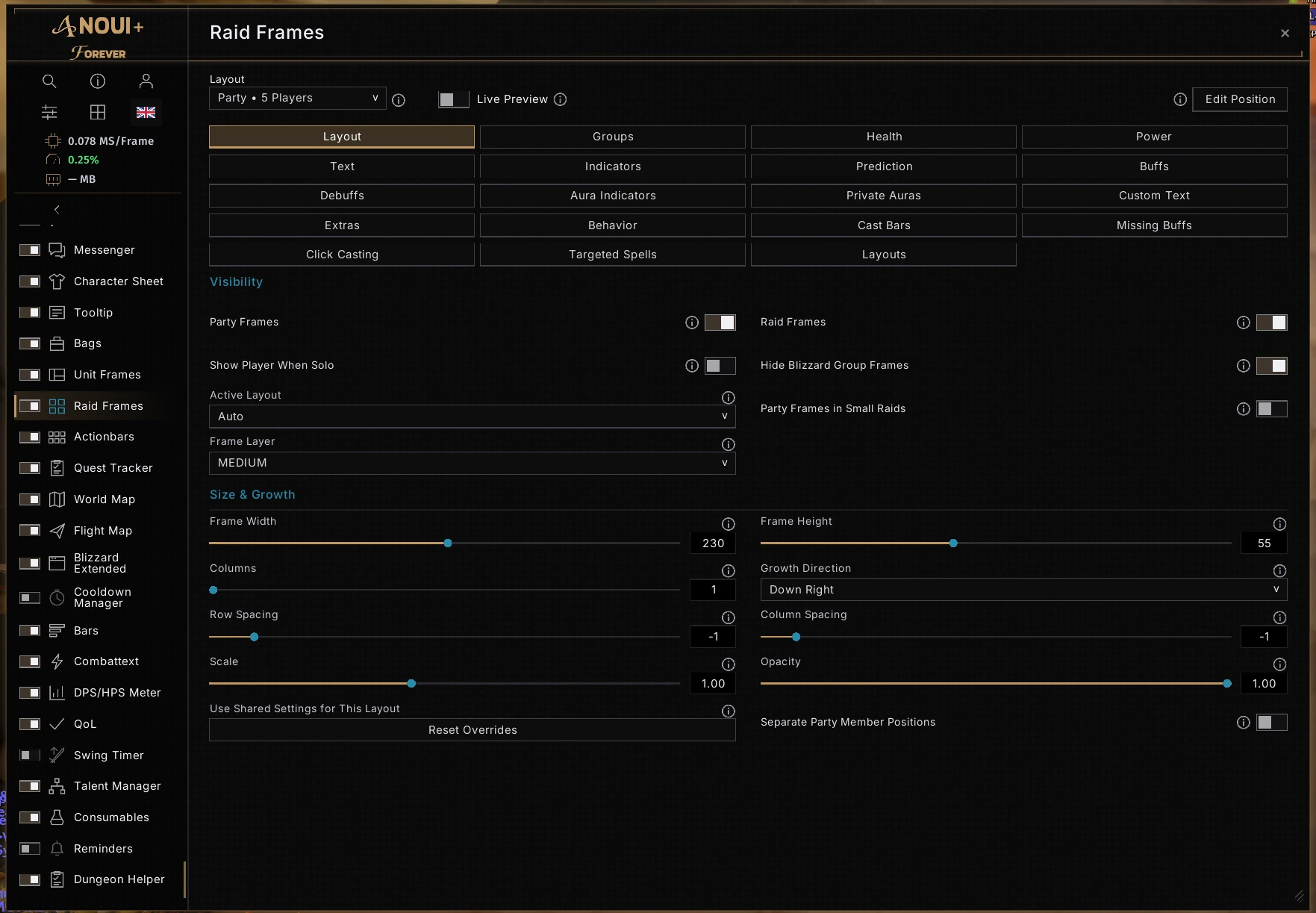Collapse the sidebar with the left chevron
This screenshot has width=1316, height=913.
[57, 210]
